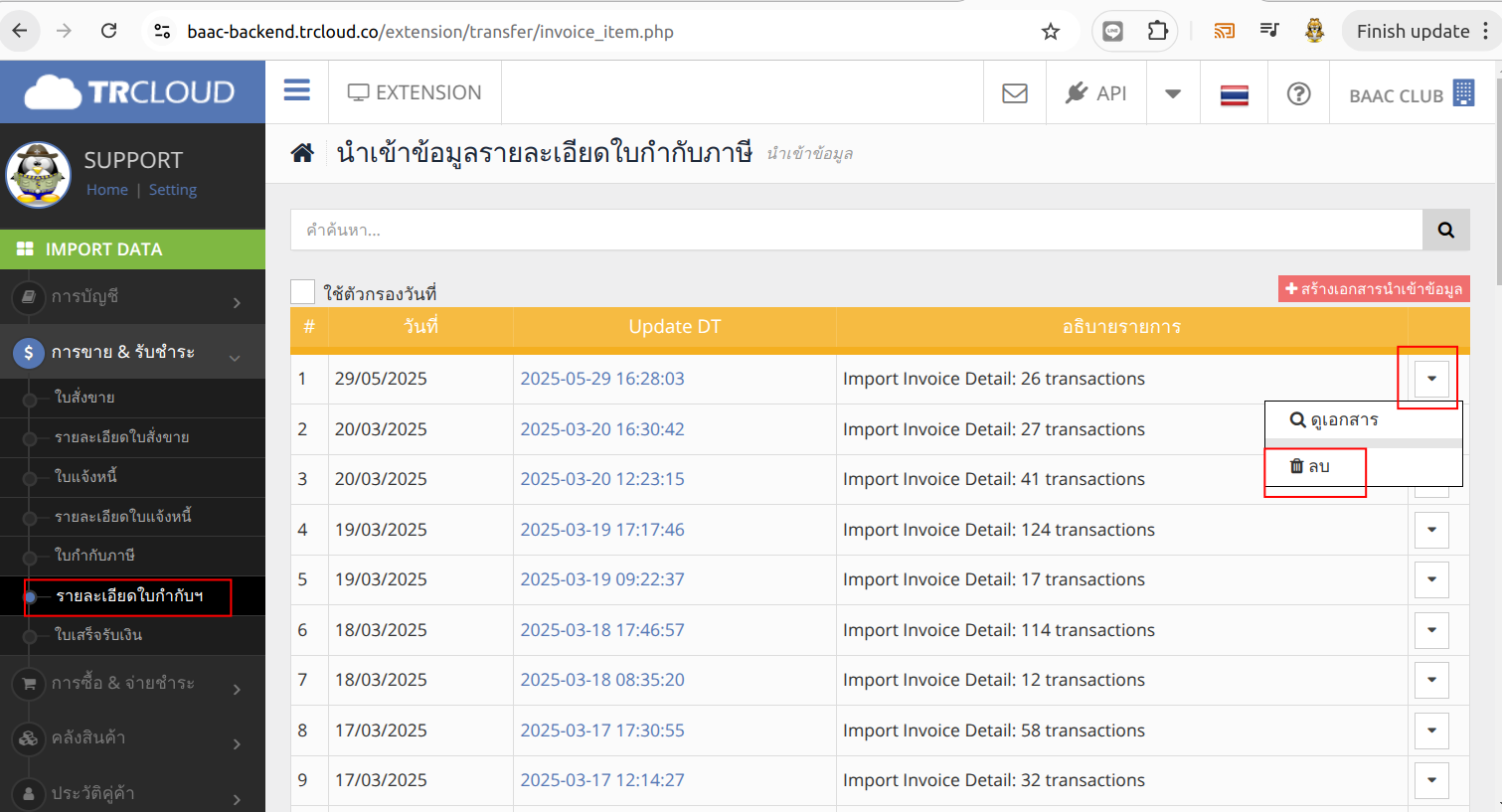Choose ดูเอกสาร from the open row menu
The image size is (1502, 812).
coord(1363,420)
